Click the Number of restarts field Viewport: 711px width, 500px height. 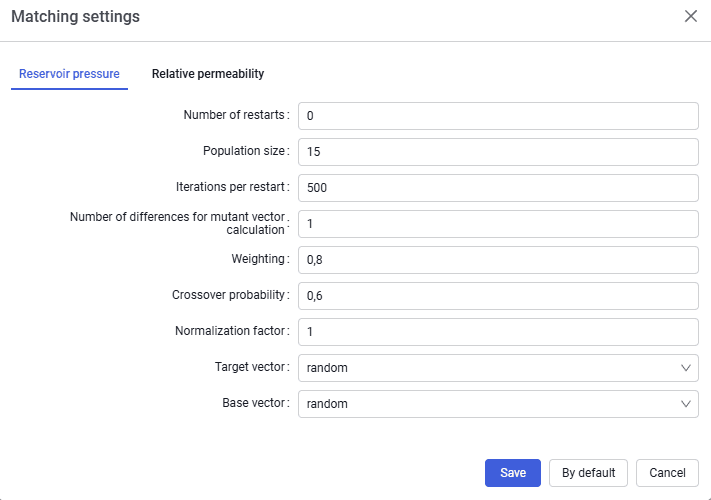(498, 116)
